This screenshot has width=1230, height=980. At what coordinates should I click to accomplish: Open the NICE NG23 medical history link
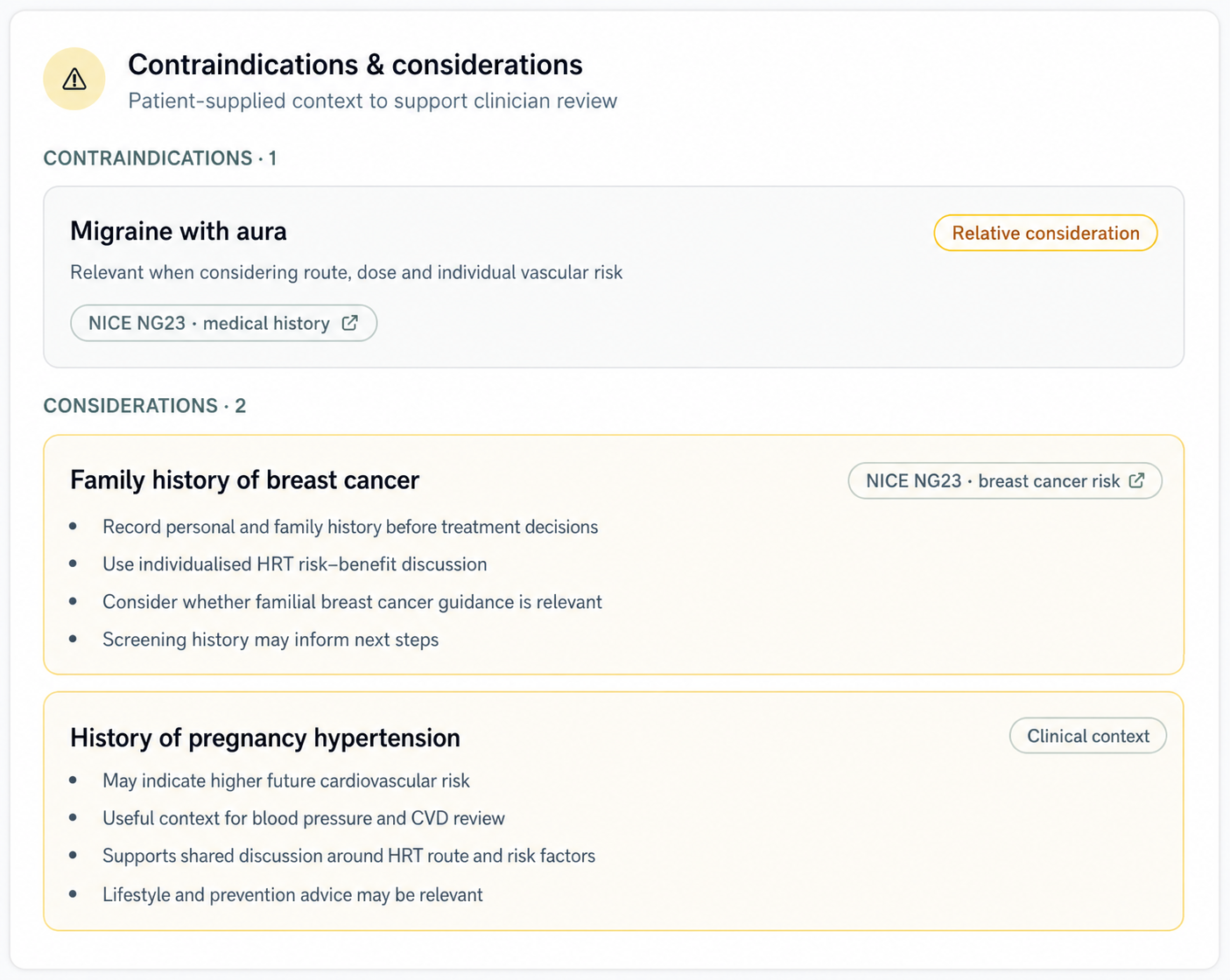click(x=223, y=323)
